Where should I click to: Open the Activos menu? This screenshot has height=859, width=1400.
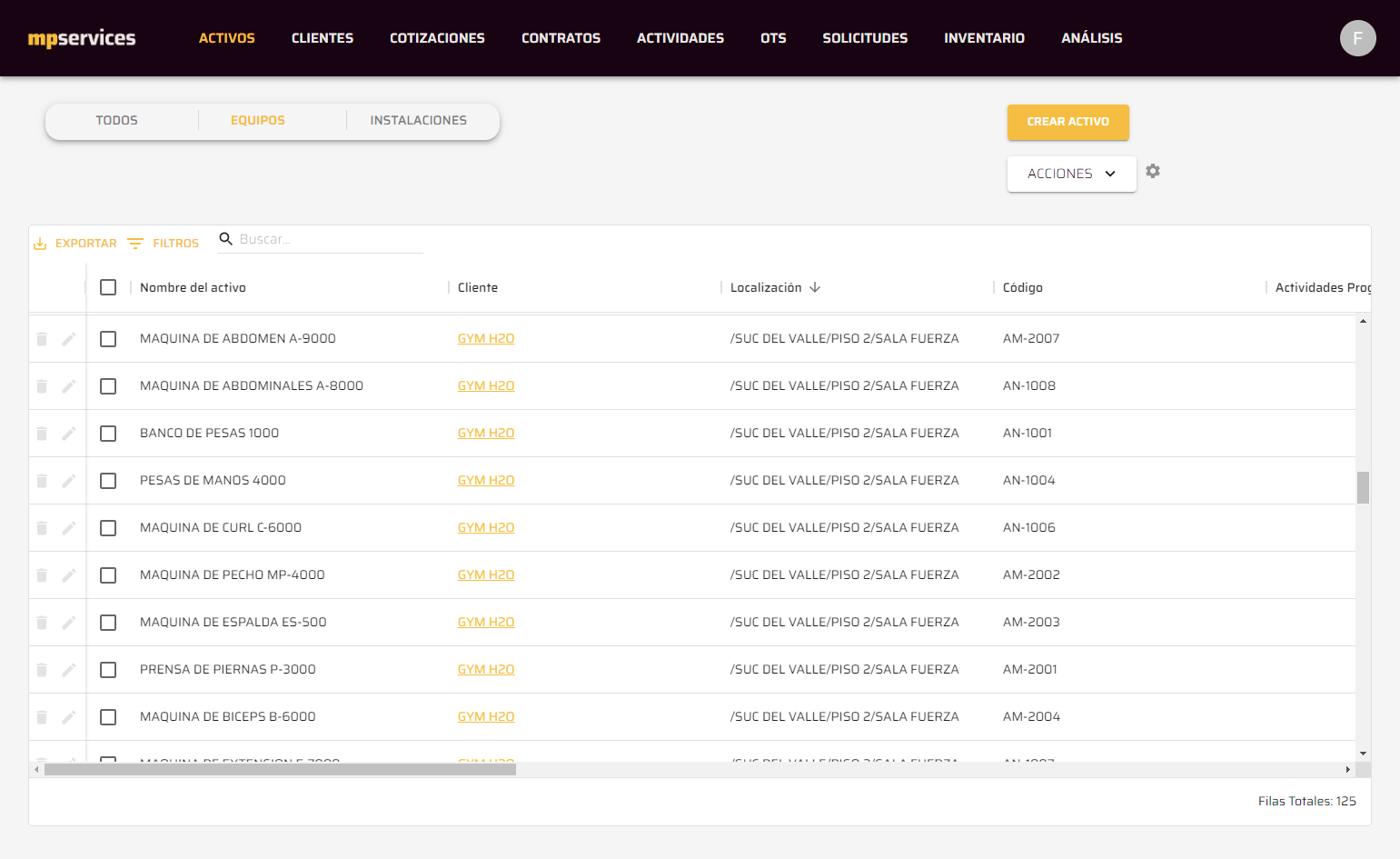click(x=227, y=38)
